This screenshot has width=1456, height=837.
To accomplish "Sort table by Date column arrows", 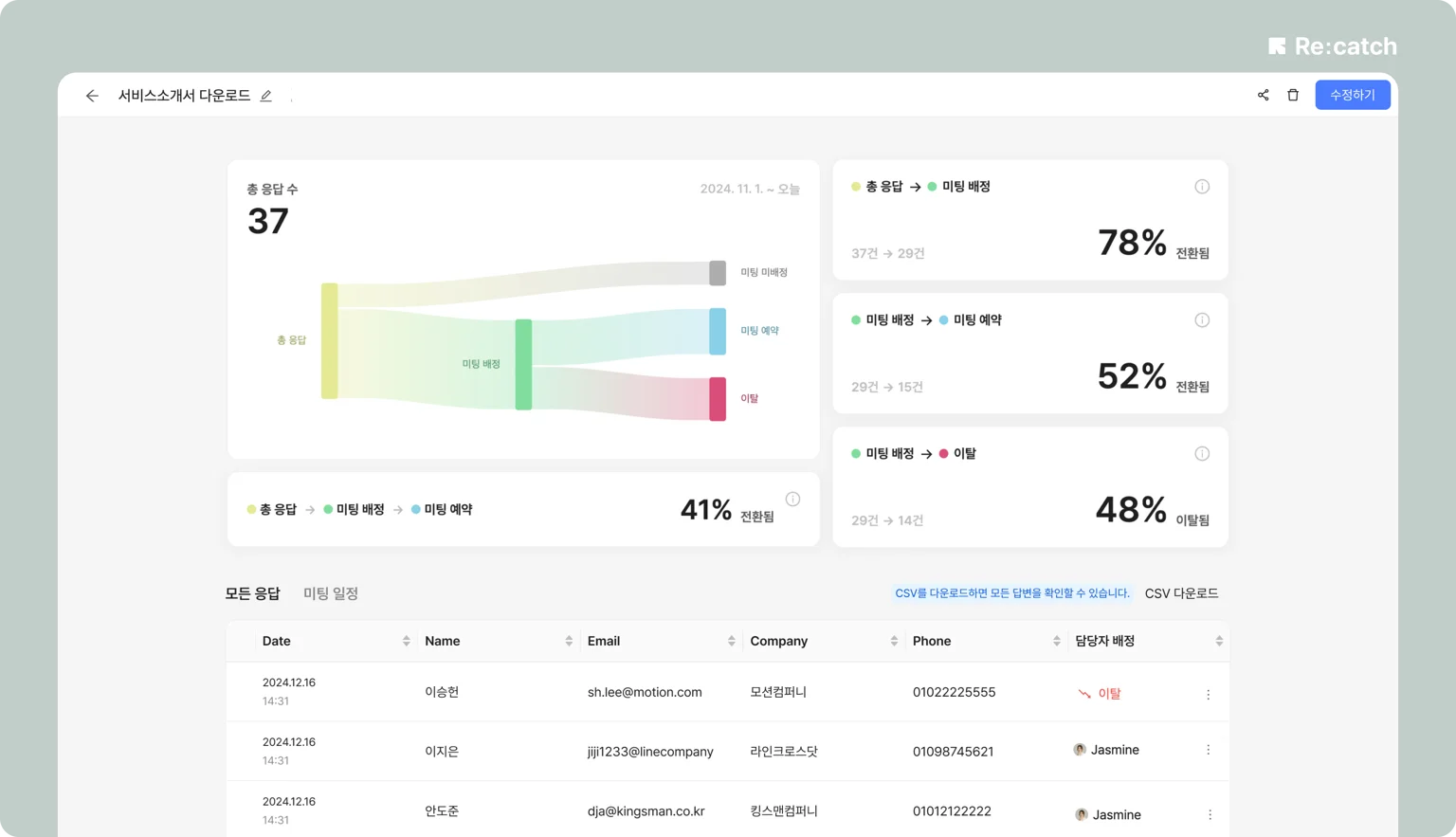I will pos(406,642).
